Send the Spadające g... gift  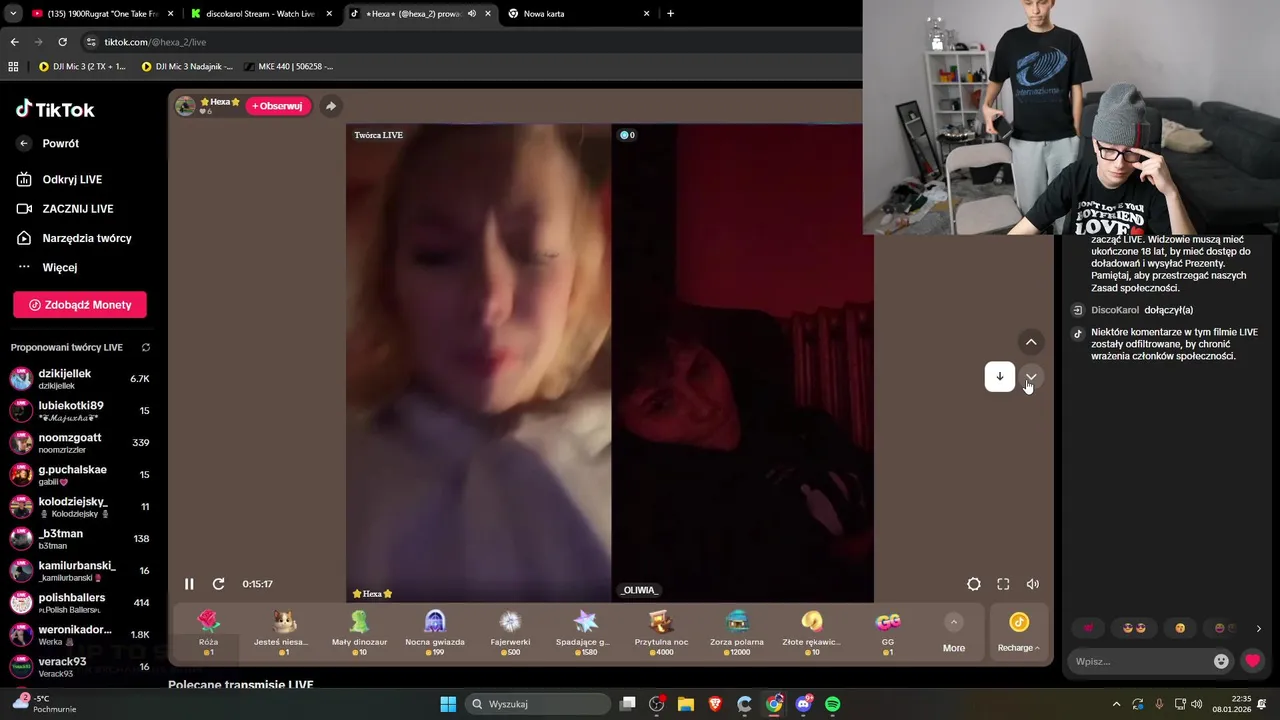586,633
